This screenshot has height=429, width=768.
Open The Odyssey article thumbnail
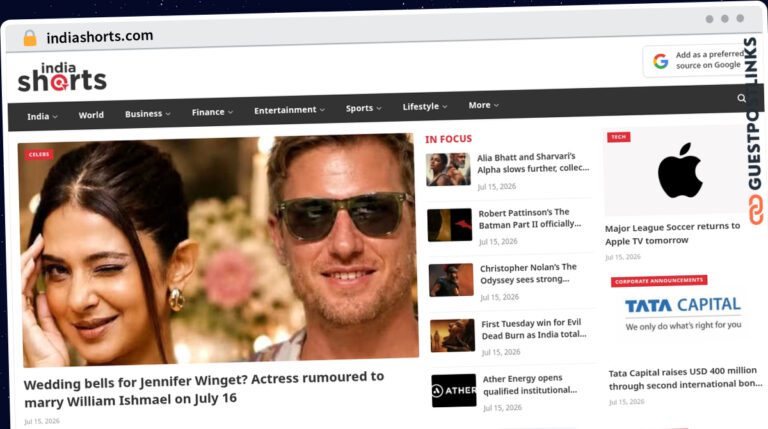(x=451, y=280)
